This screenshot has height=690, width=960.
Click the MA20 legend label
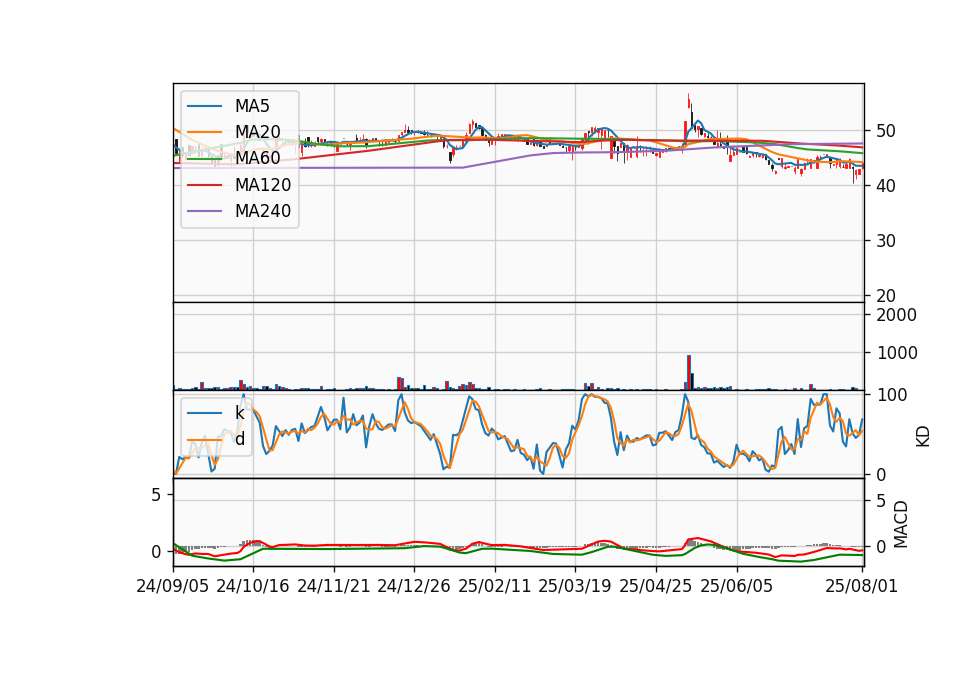[257, 132]
